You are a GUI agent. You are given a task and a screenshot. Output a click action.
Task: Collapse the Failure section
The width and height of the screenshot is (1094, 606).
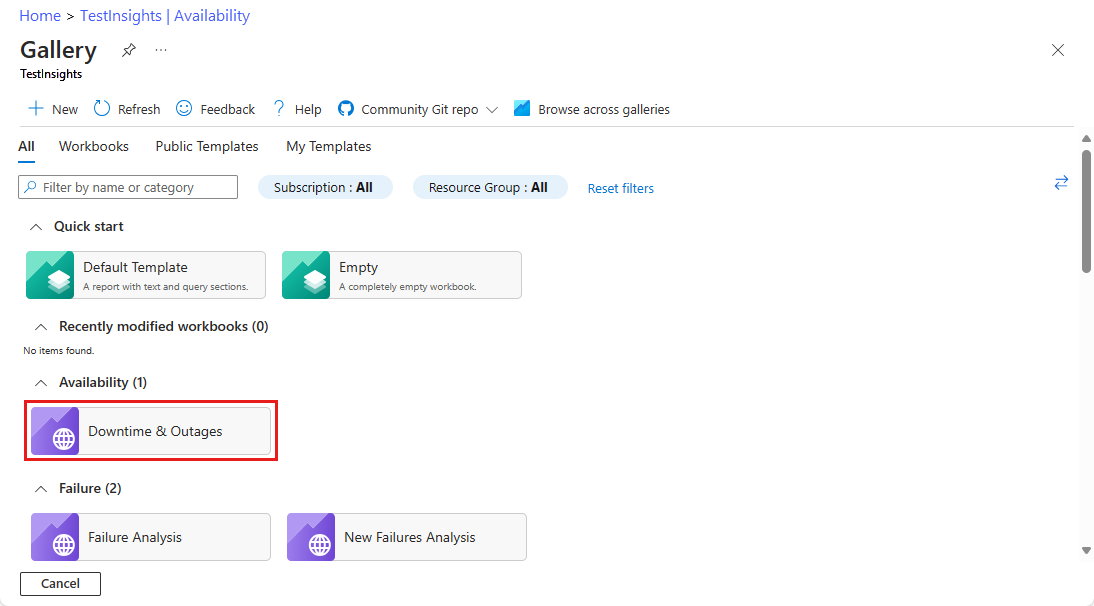point(41,489)
